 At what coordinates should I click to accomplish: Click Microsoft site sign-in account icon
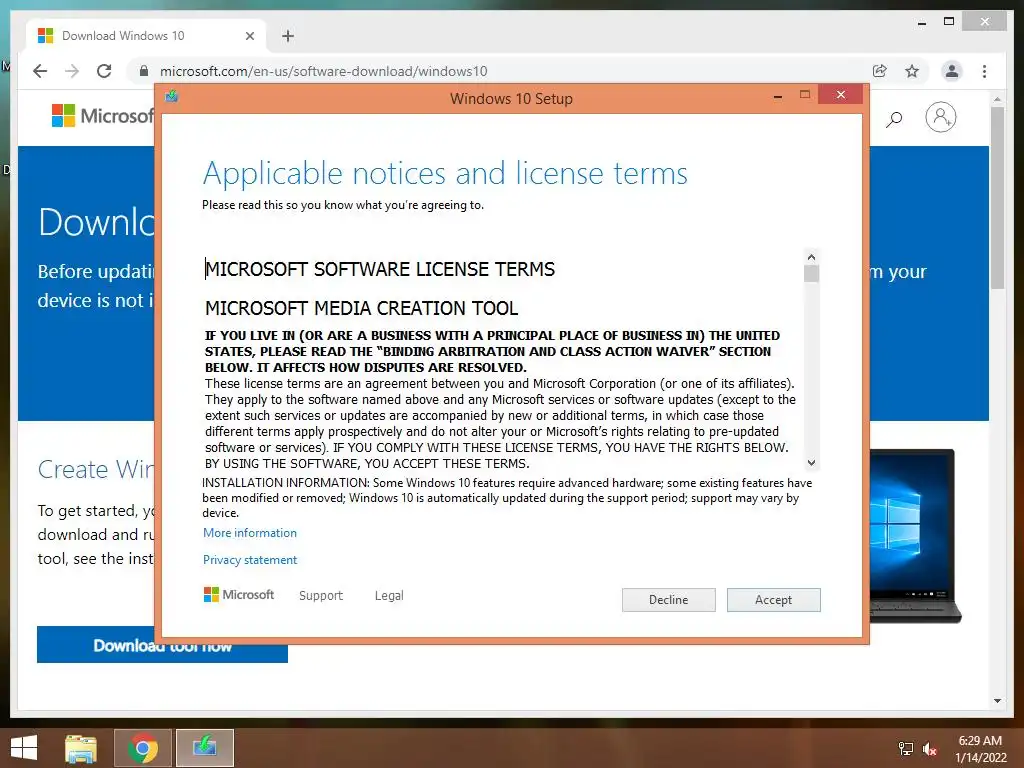pyautogui.click(x=940, y=118)
